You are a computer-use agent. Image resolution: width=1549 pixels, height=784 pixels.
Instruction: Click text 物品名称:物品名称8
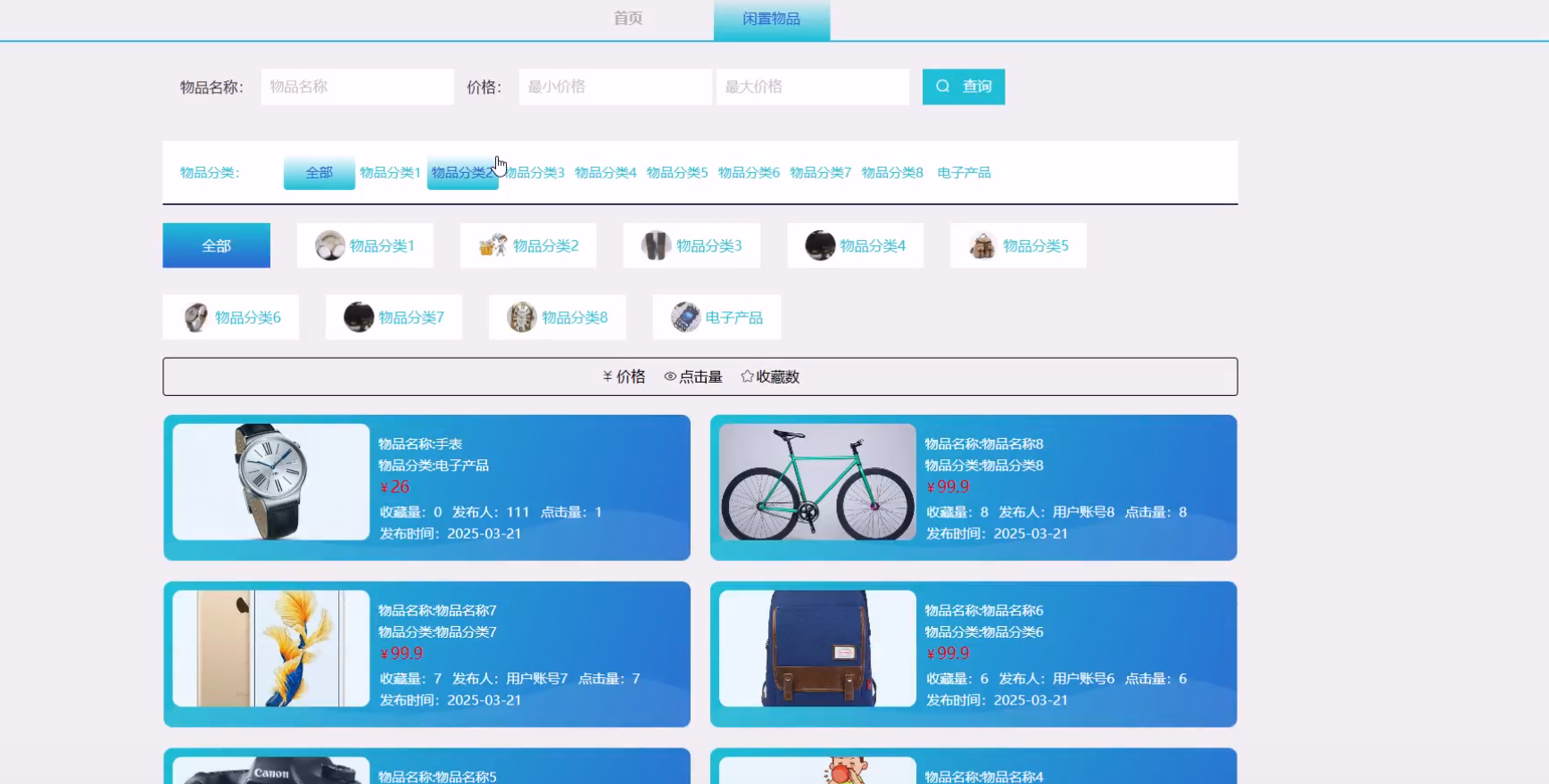click(x=984, y=444)
